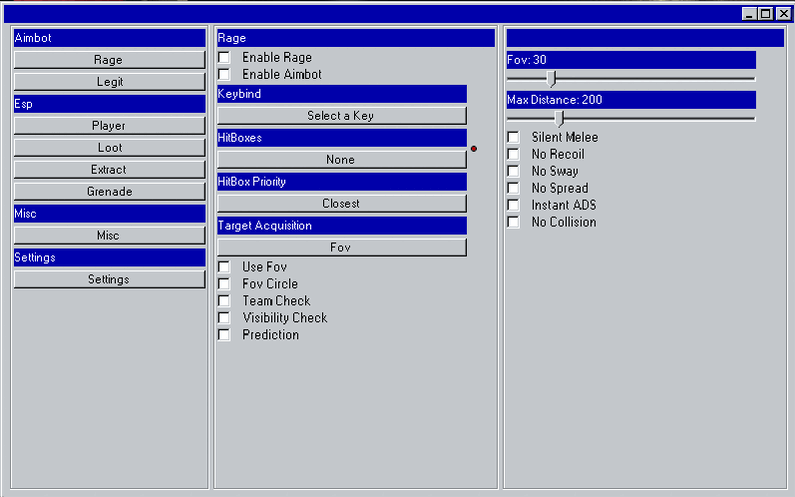
Task: Open the HitBox Priority Closest dropdown
Action: click(341, 204)
